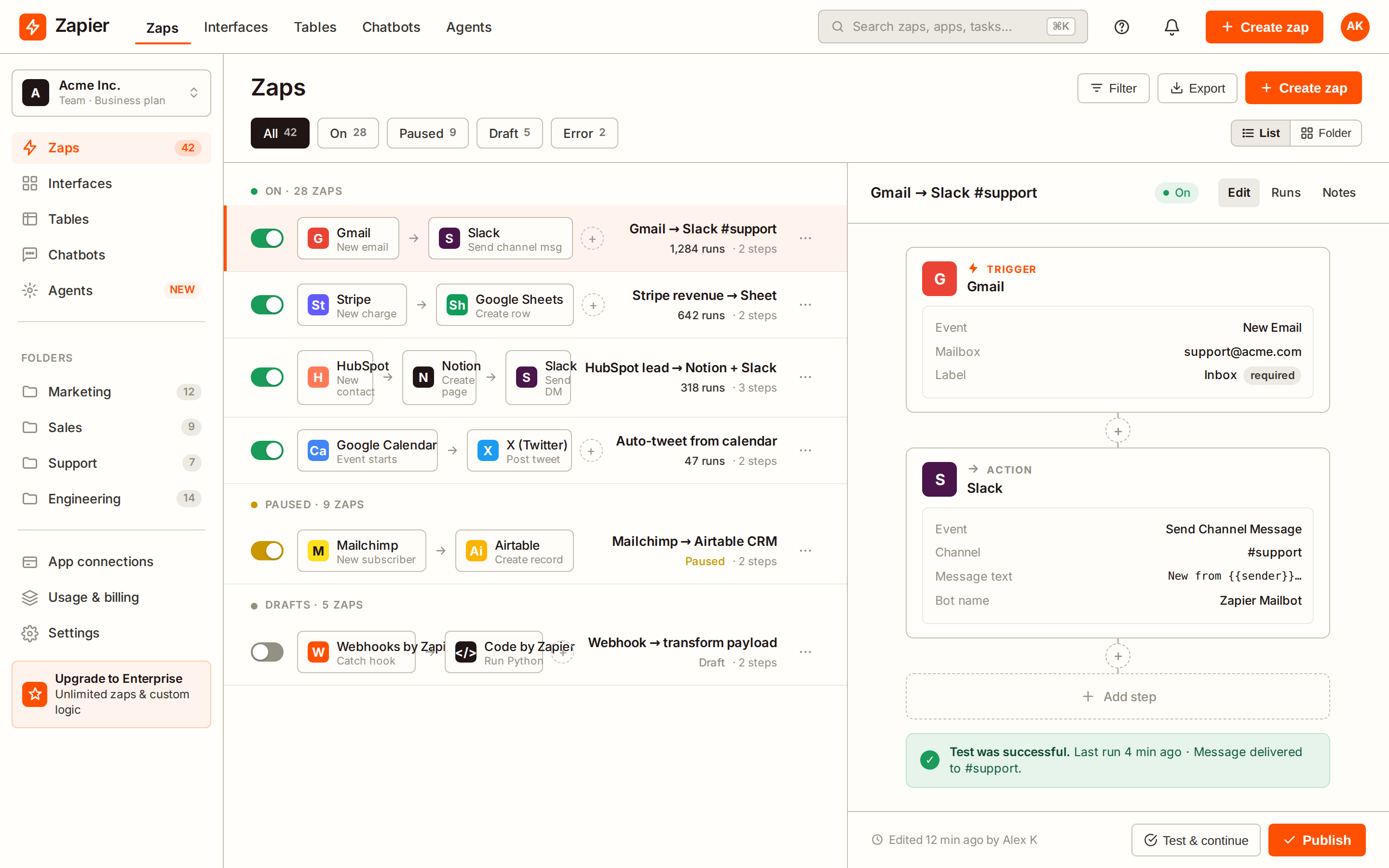Go to Chatbots in top navigation
This screenshot has height=868, width=1389.
click(x=391, y=27)
